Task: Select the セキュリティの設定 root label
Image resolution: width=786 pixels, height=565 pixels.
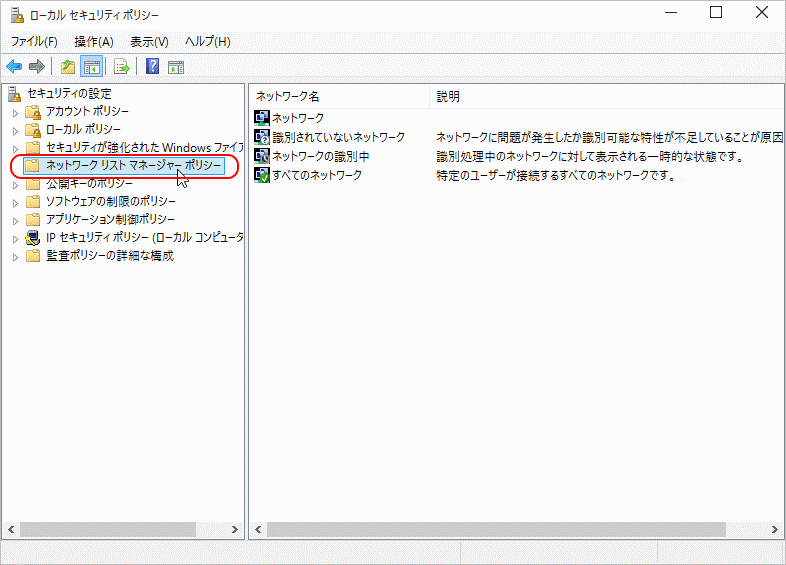Action: pyautogui.click(x=69, y=94)
